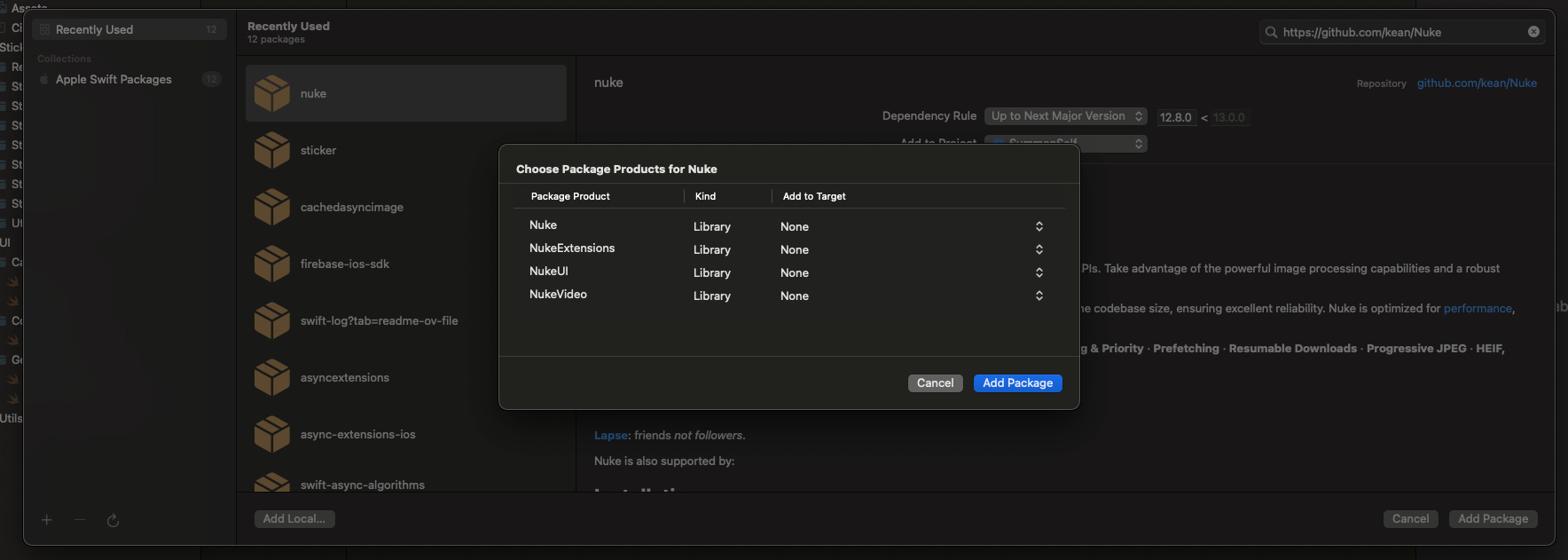Open target dropdown for NukeUI product
The width and height of the screenshot is (1568, 560).
(1039, 272)
